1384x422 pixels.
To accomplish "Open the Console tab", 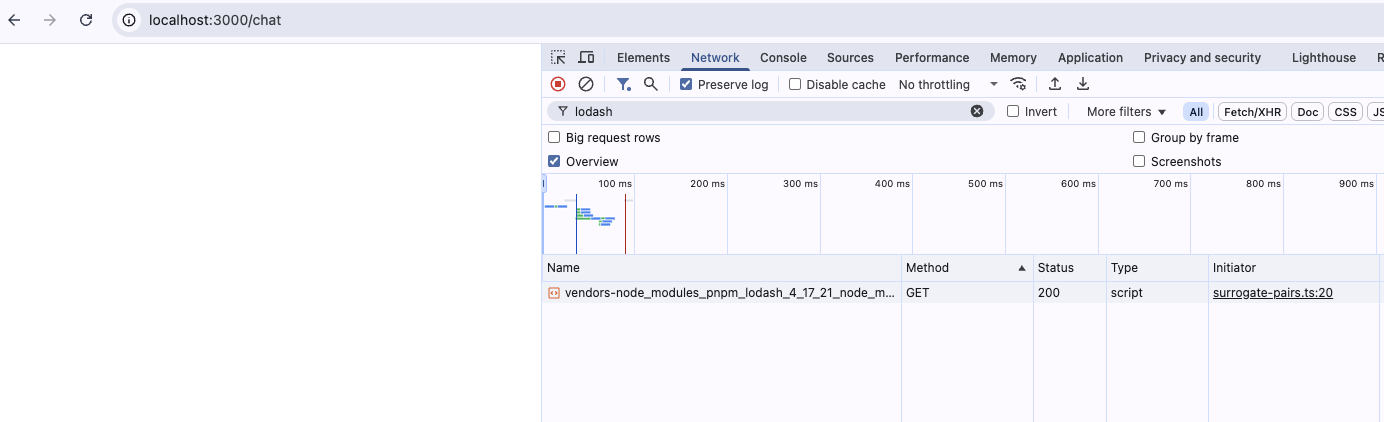I will (783, 58).
